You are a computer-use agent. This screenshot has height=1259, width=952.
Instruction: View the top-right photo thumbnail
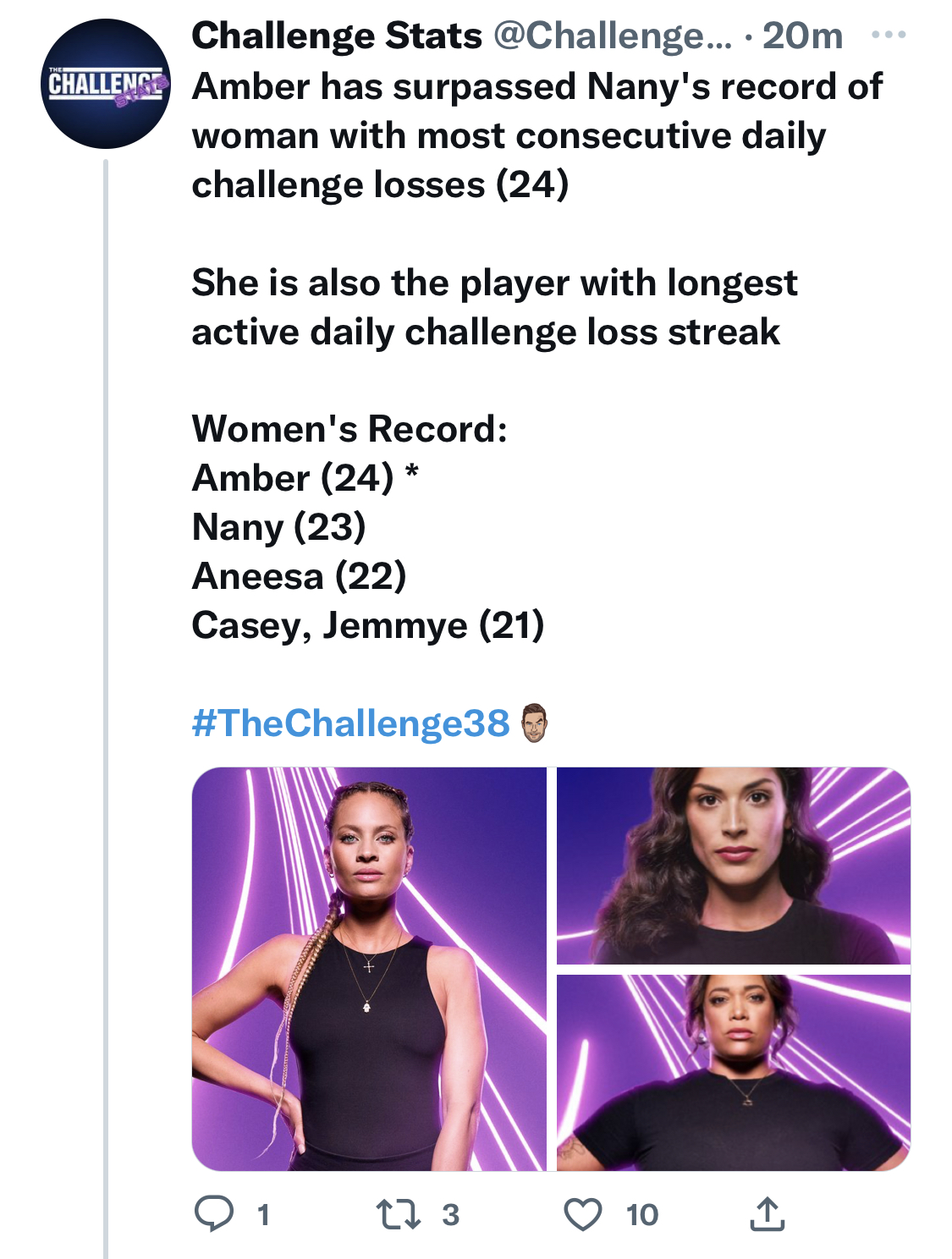click(734, 866)
